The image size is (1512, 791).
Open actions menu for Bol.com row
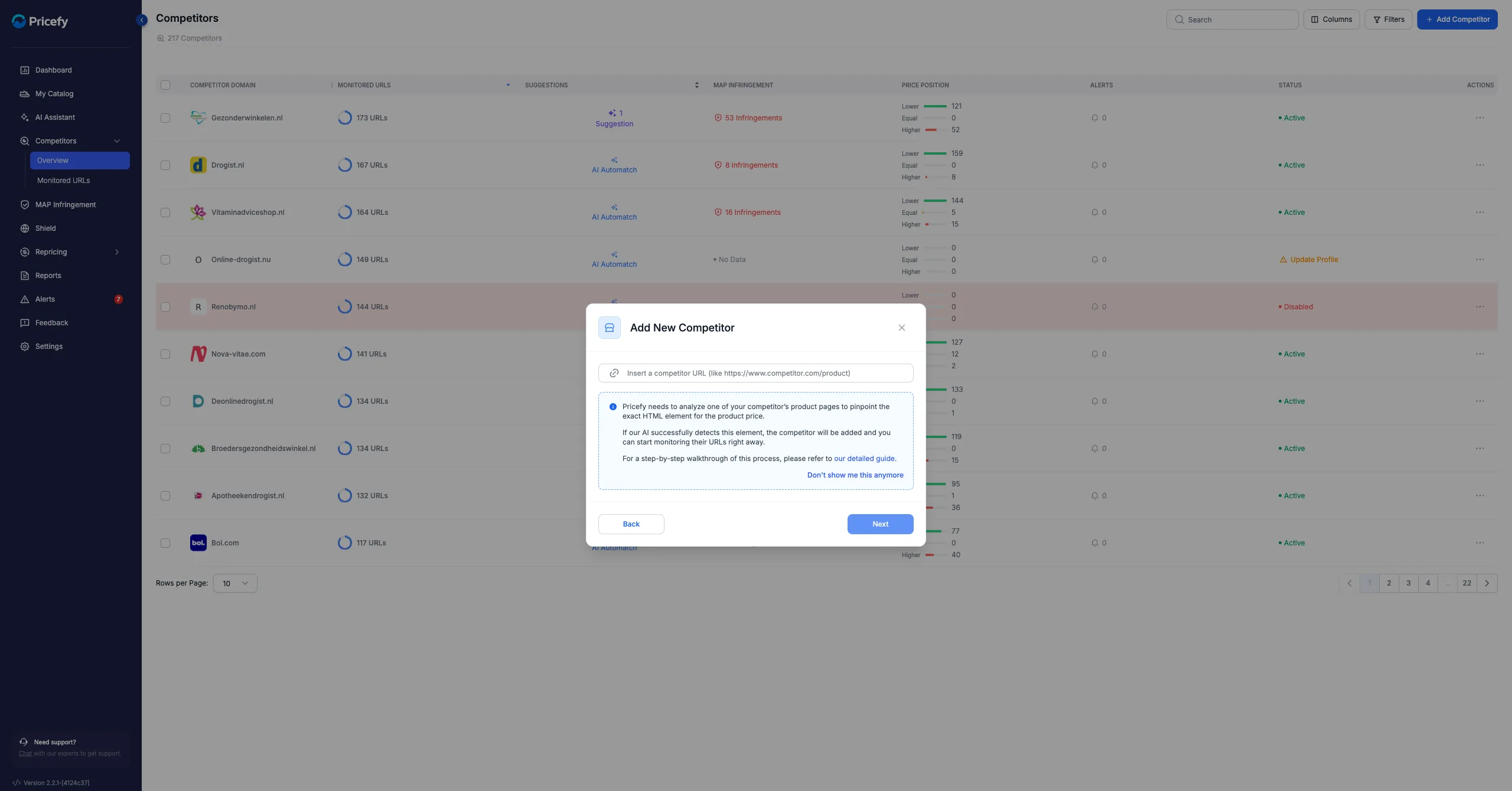pos(1480,543)
